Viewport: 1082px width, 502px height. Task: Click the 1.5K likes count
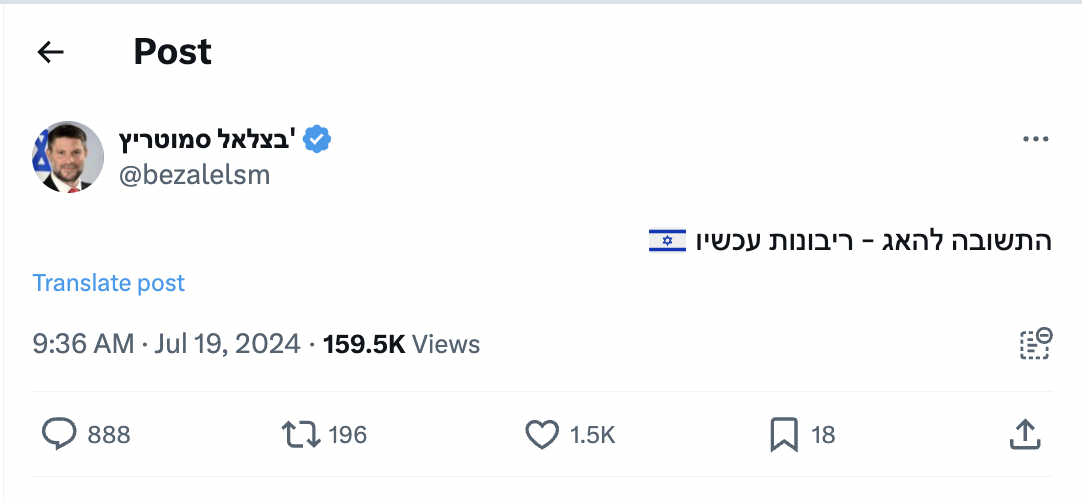pos(592,435)
